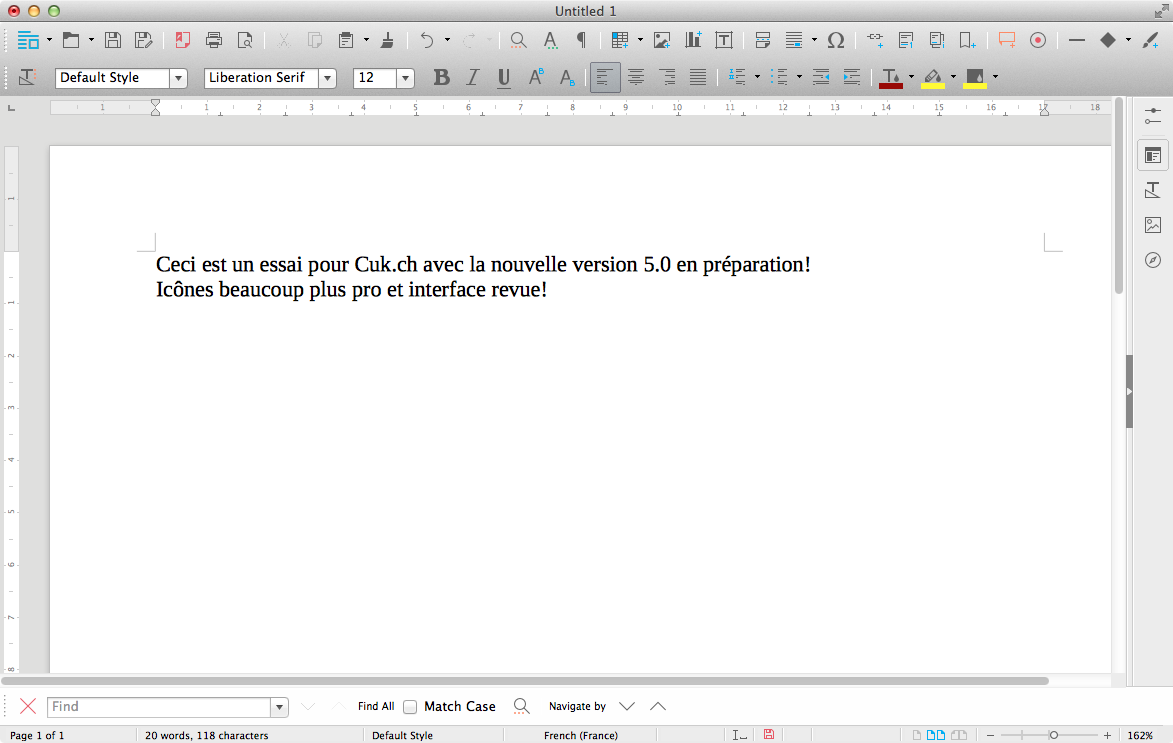Select the Clone Formatting paintbrush
1173x743 pixels.
[x=387, y=40]
